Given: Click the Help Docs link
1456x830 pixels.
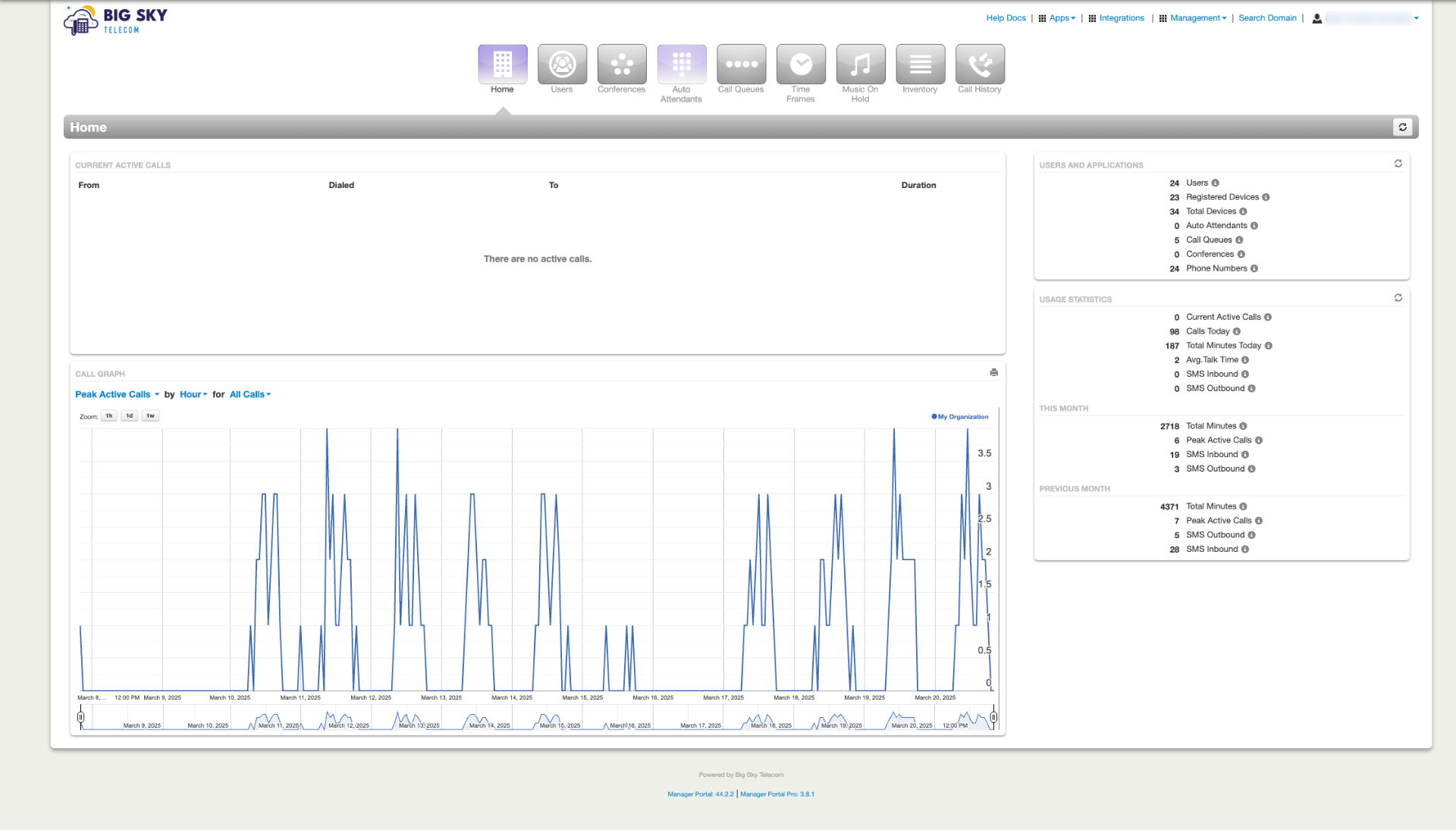Looking at the screenshot, I should pos(1006,18).
